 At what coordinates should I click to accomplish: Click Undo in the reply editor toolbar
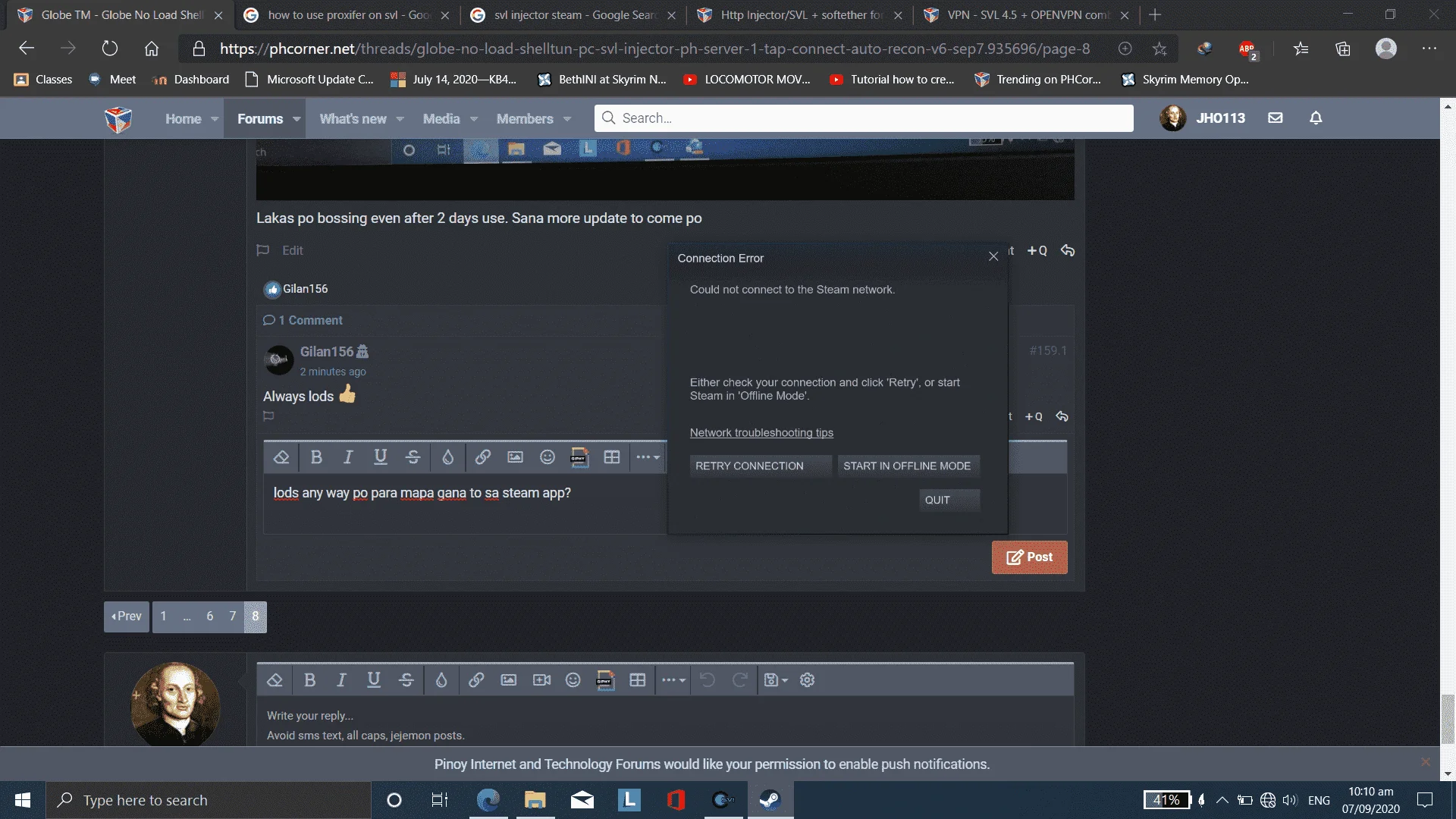(708, 680)
